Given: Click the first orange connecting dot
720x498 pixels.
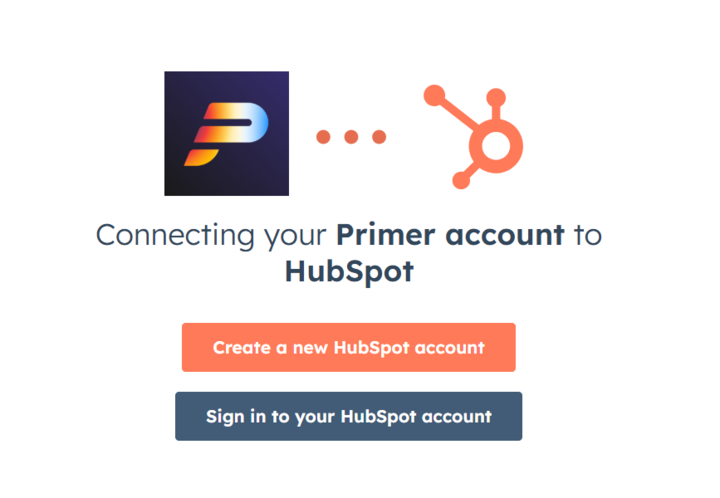Looking at the screenshot, I should pos(323,137).
